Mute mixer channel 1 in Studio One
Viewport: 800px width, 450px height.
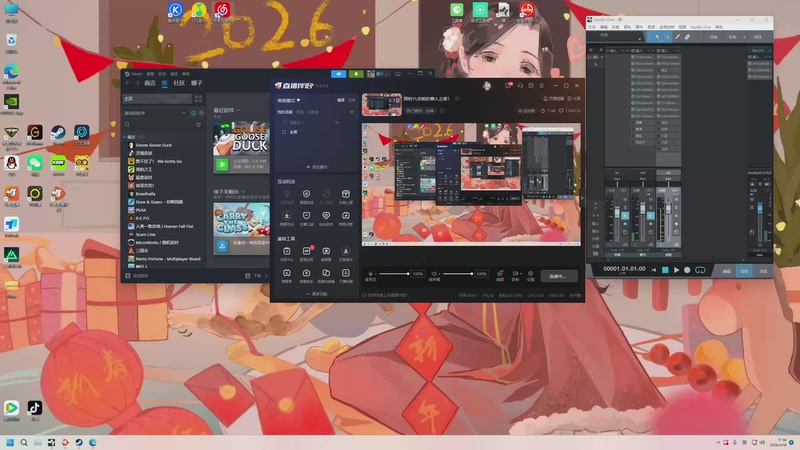[x=625, y=200]
